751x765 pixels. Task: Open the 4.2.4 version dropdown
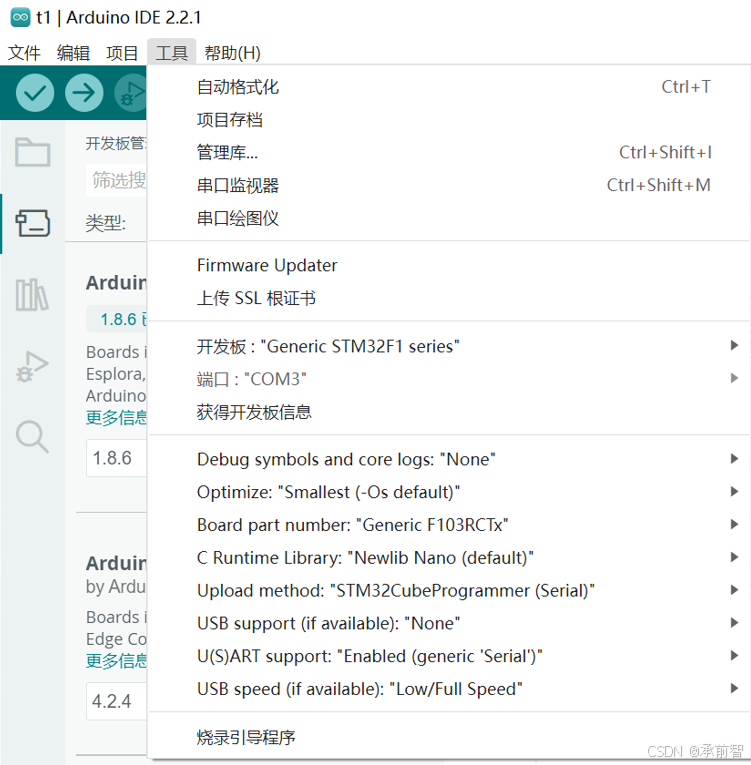click(x=116, y=702)
